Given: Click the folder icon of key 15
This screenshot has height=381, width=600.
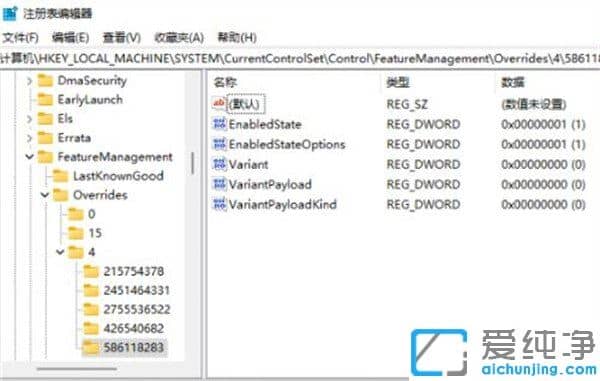Looking at the screenshot, I should 76,233.
